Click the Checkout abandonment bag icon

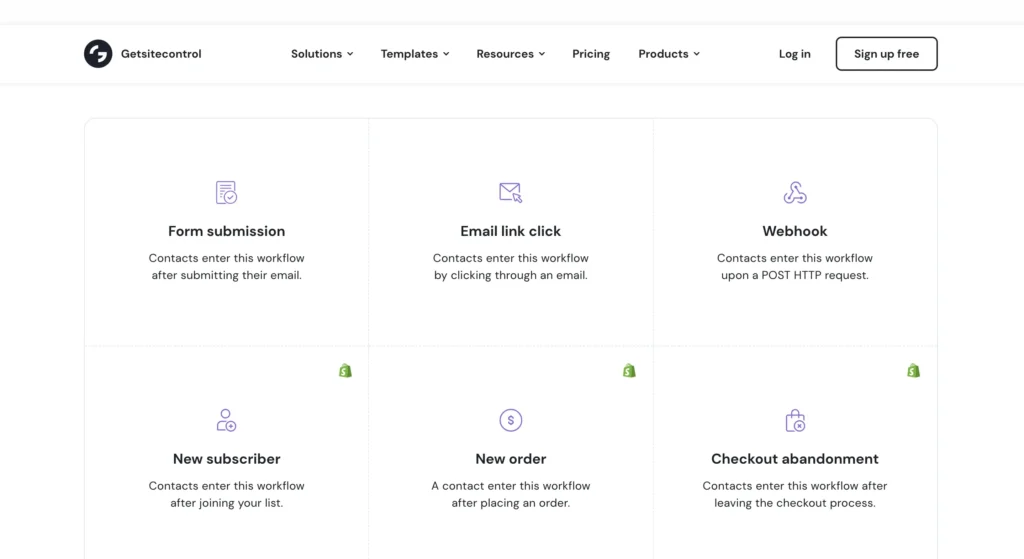coord(795,420)
